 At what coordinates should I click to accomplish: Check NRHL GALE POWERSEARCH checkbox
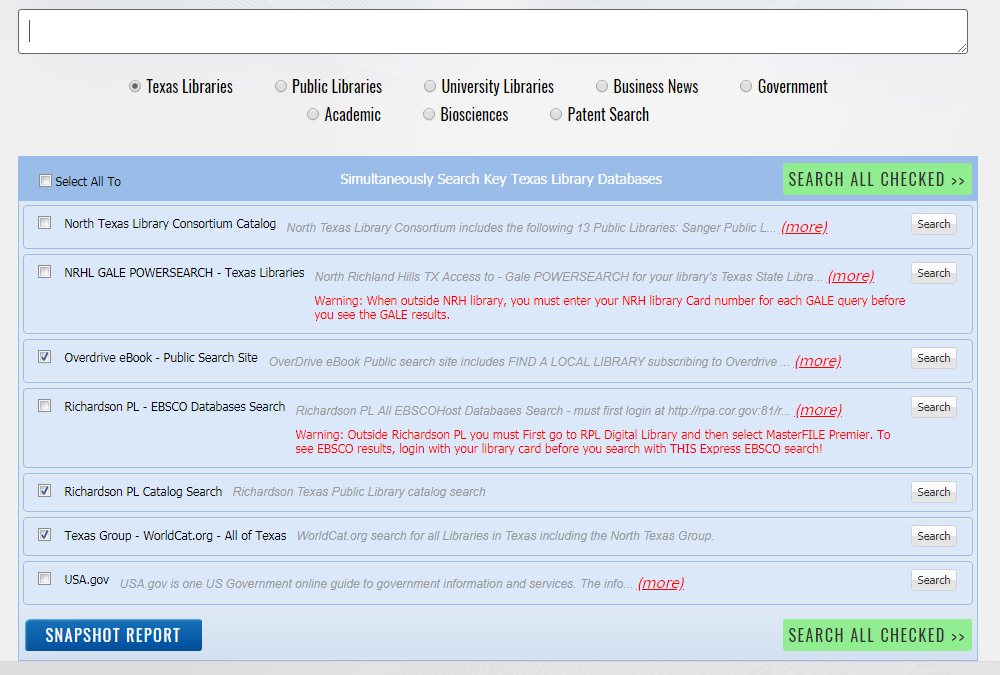point(45,272)
